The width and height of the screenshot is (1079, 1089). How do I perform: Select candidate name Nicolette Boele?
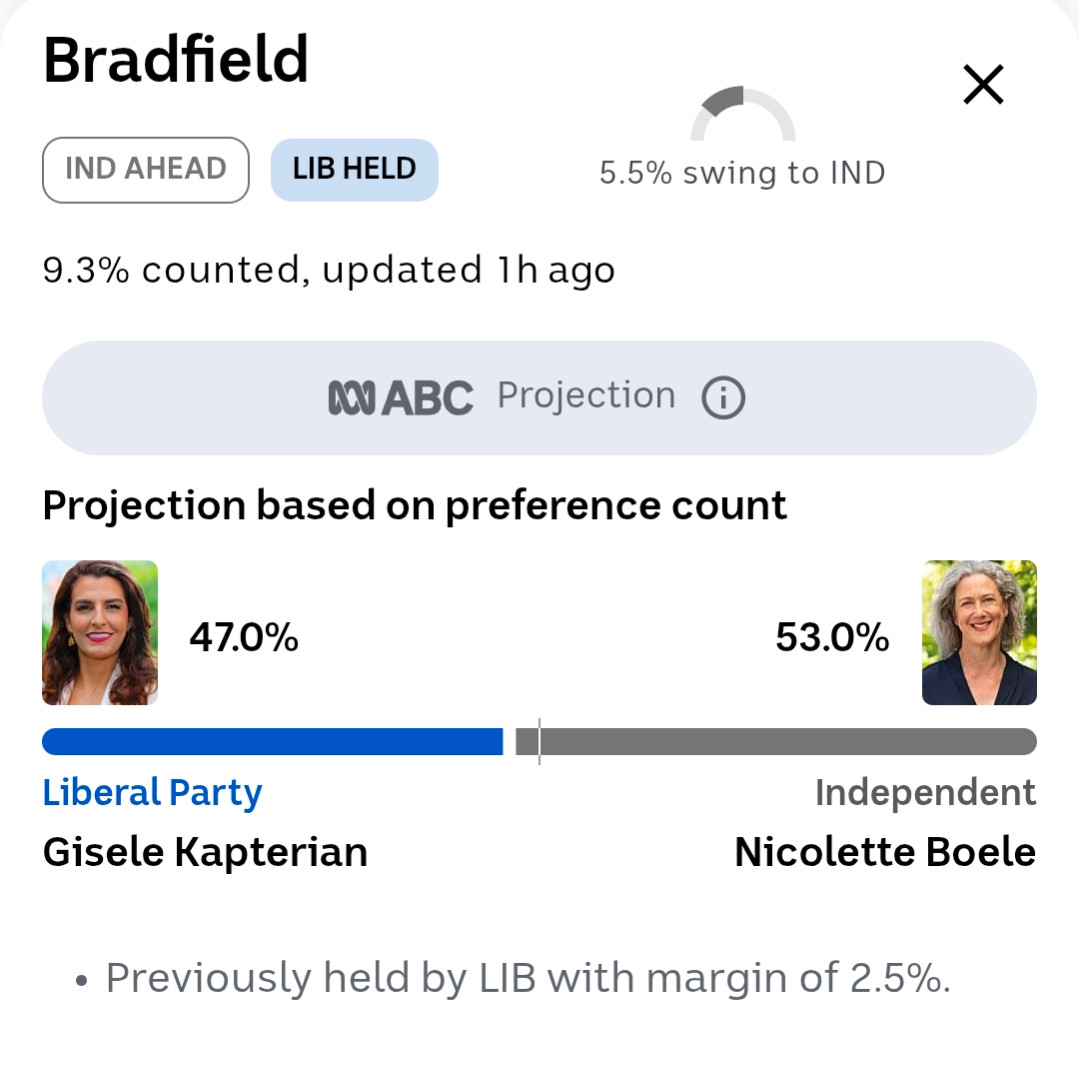click(x=885, y=852)
